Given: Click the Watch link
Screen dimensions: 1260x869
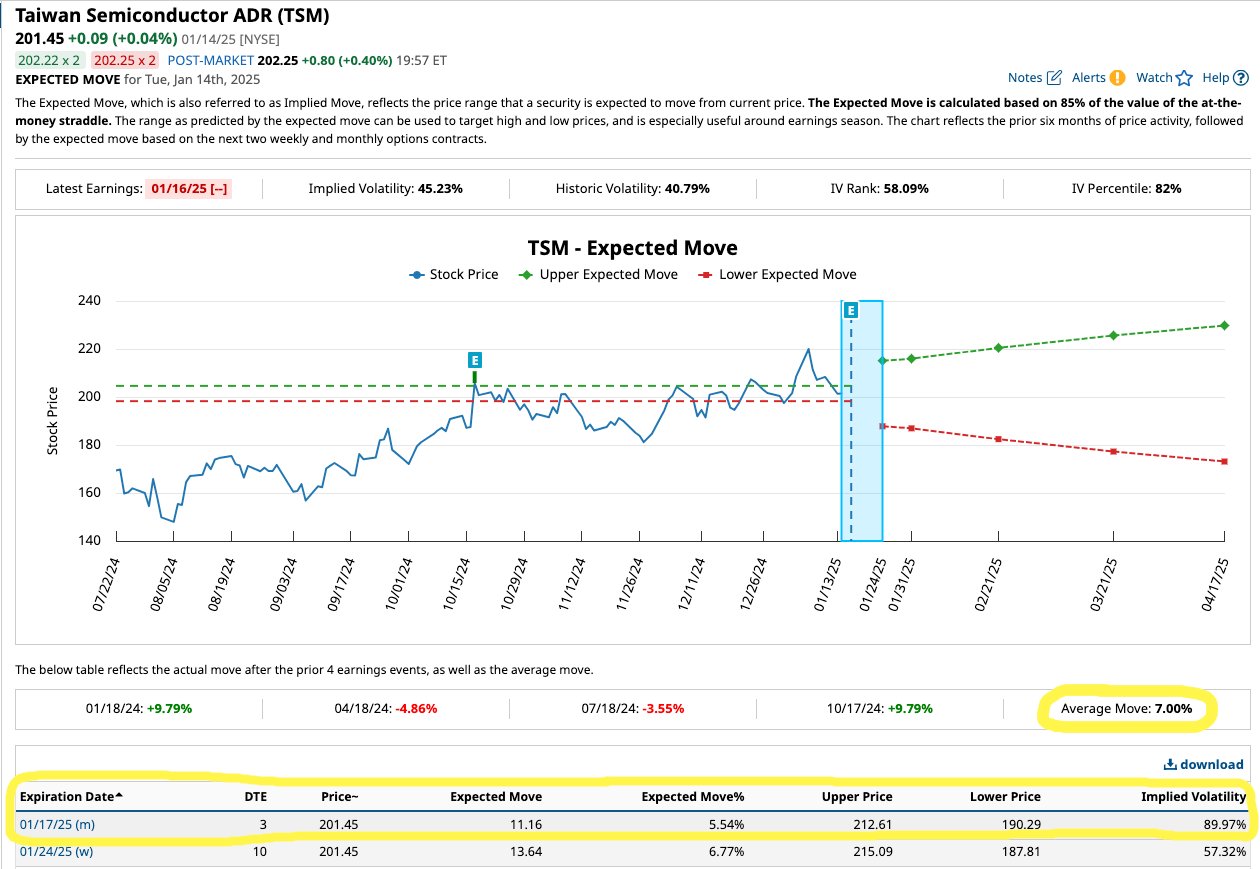Looking at the screenshot, I should 1154,78.
